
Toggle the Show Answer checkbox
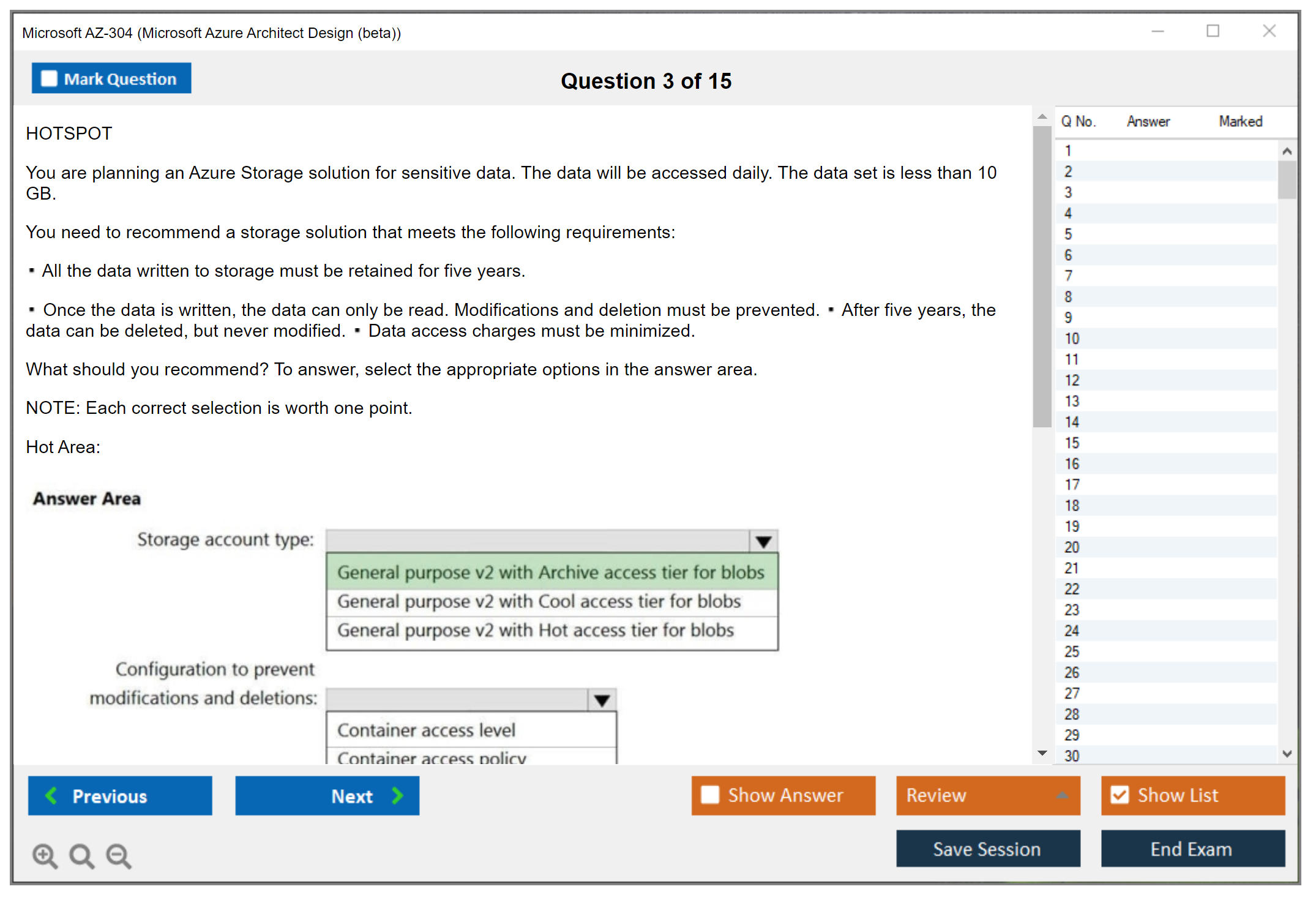click(x=710, y=795)
